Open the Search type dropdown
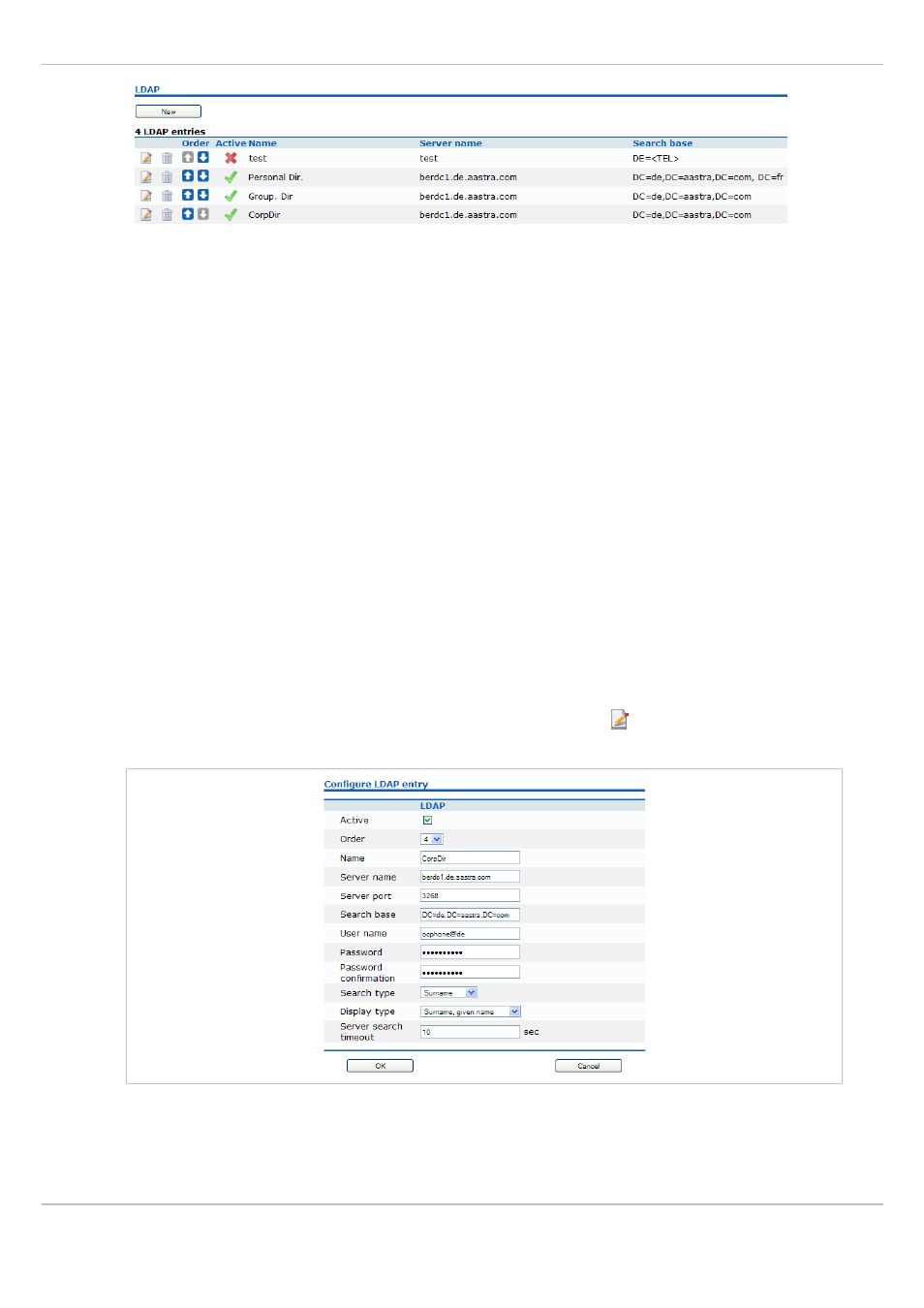 448,993
